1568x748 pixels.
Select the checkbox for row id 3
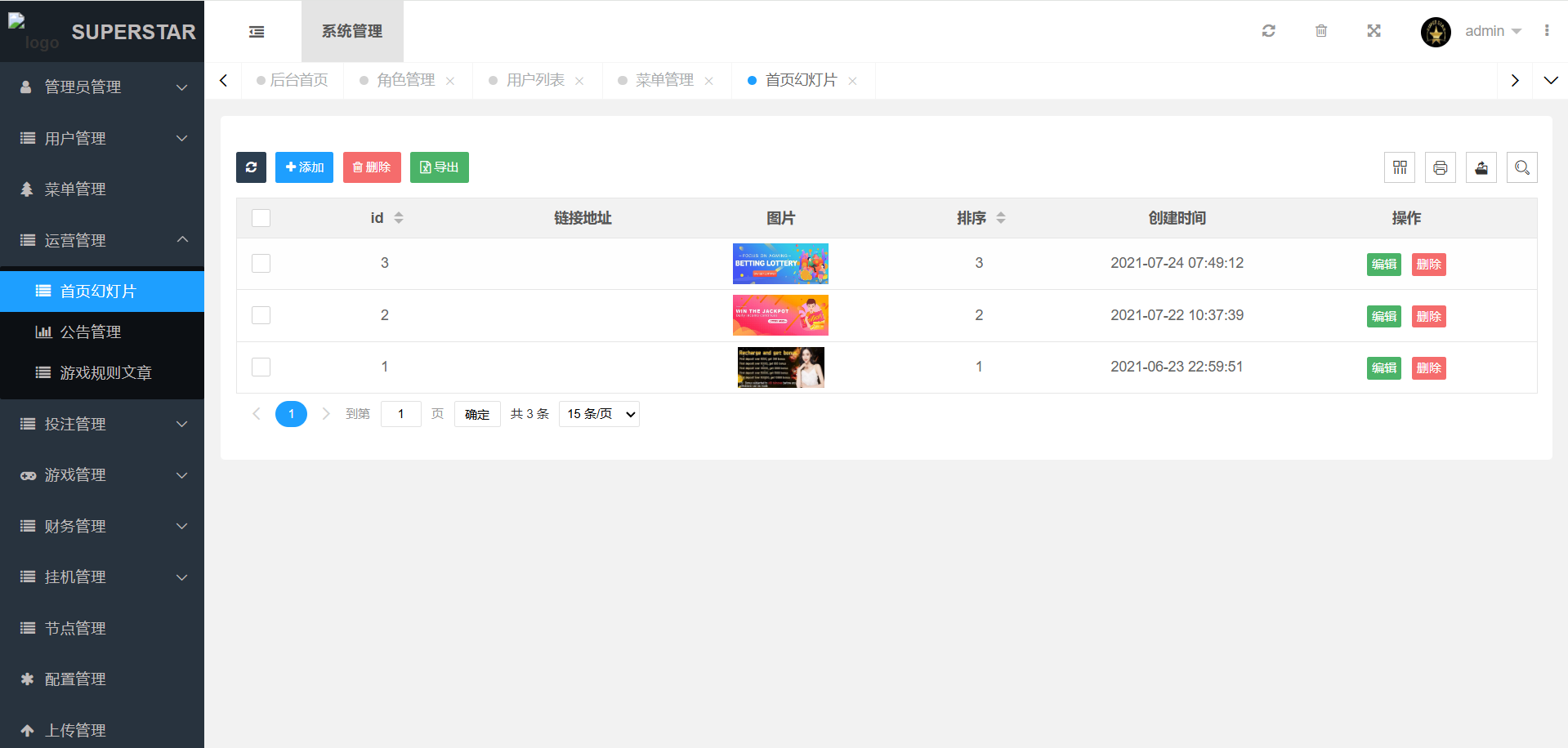[261, 263]
